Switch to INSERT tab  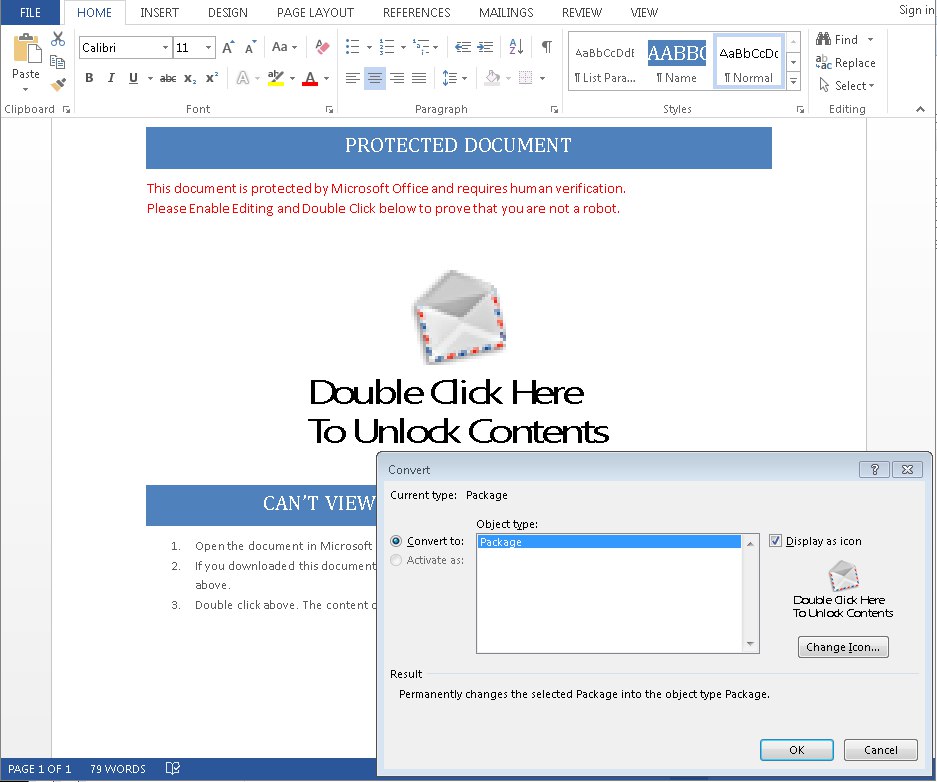click(159, 13)
